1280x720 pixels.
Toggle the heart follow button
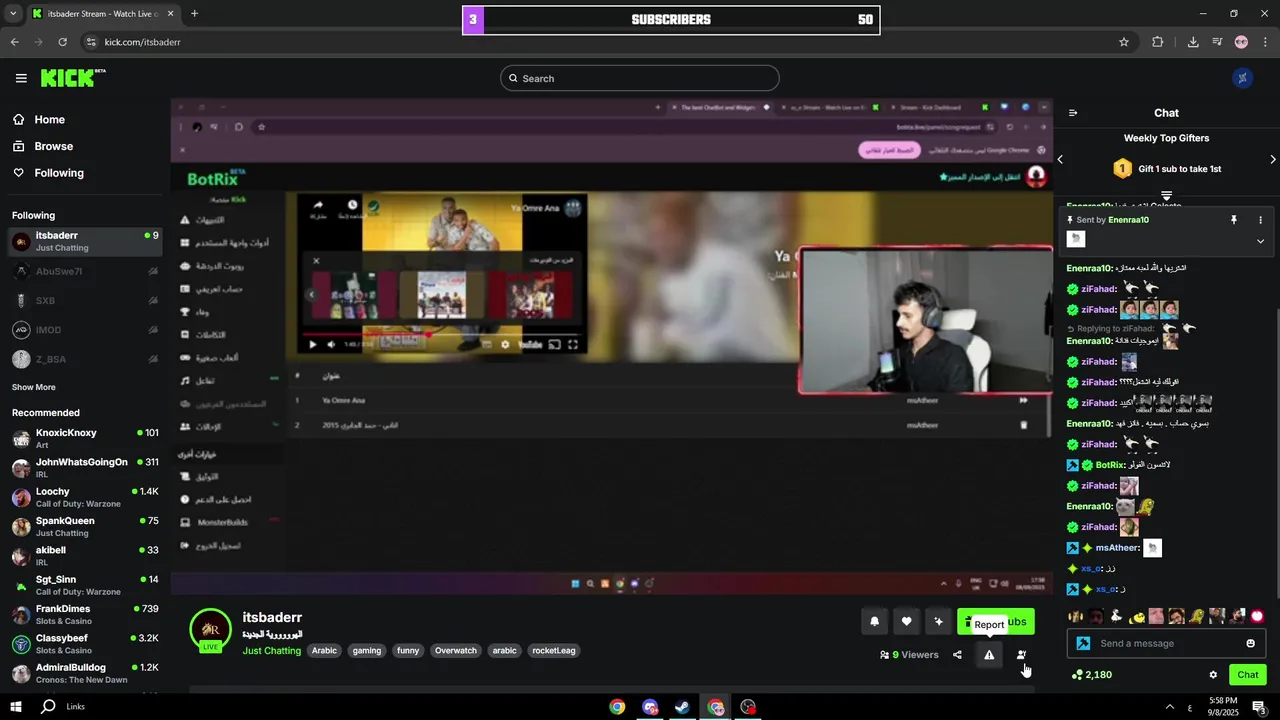click(x=906, y=621)
